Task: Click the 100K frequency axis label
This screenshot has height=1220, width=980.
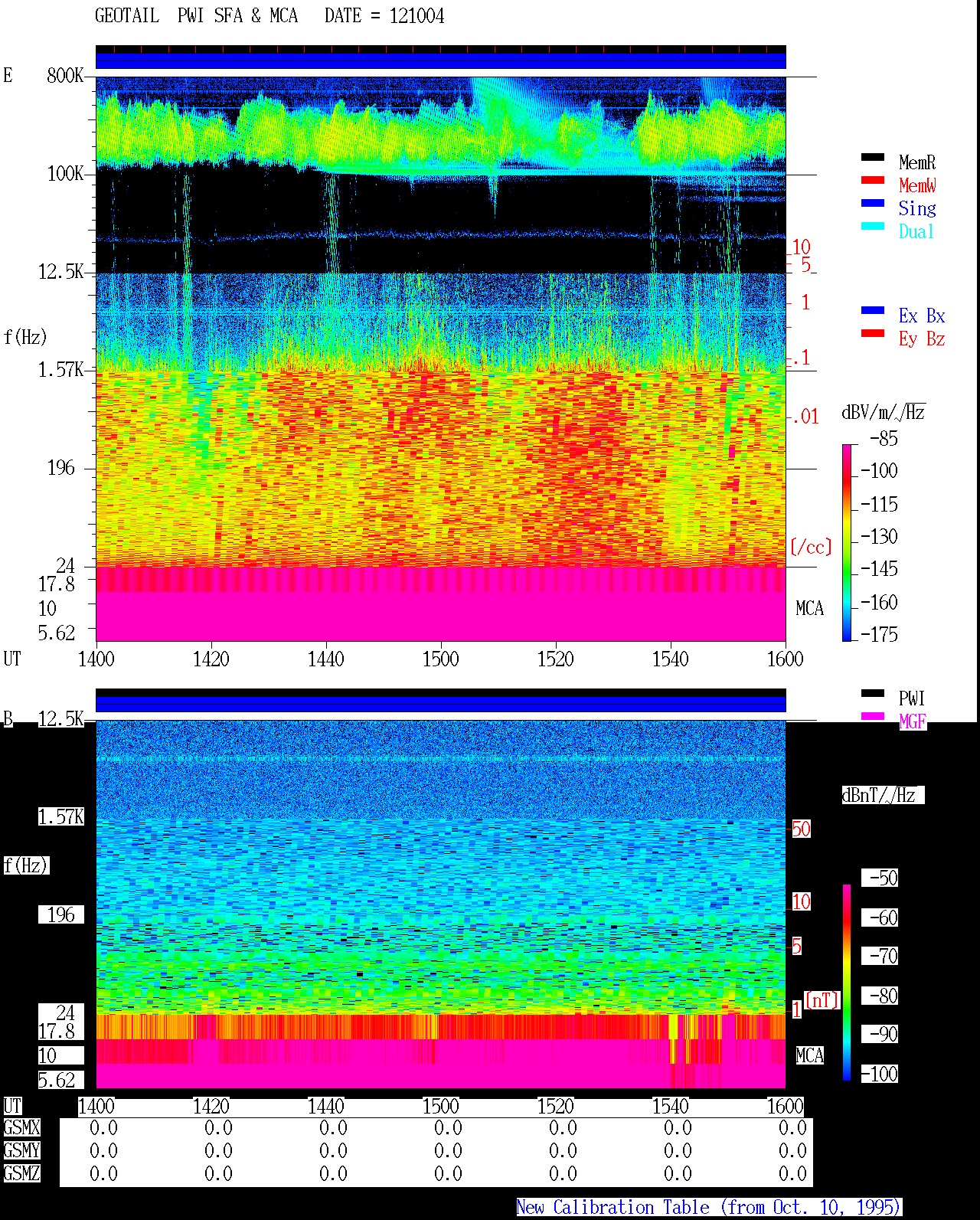Action: [65, 173]
